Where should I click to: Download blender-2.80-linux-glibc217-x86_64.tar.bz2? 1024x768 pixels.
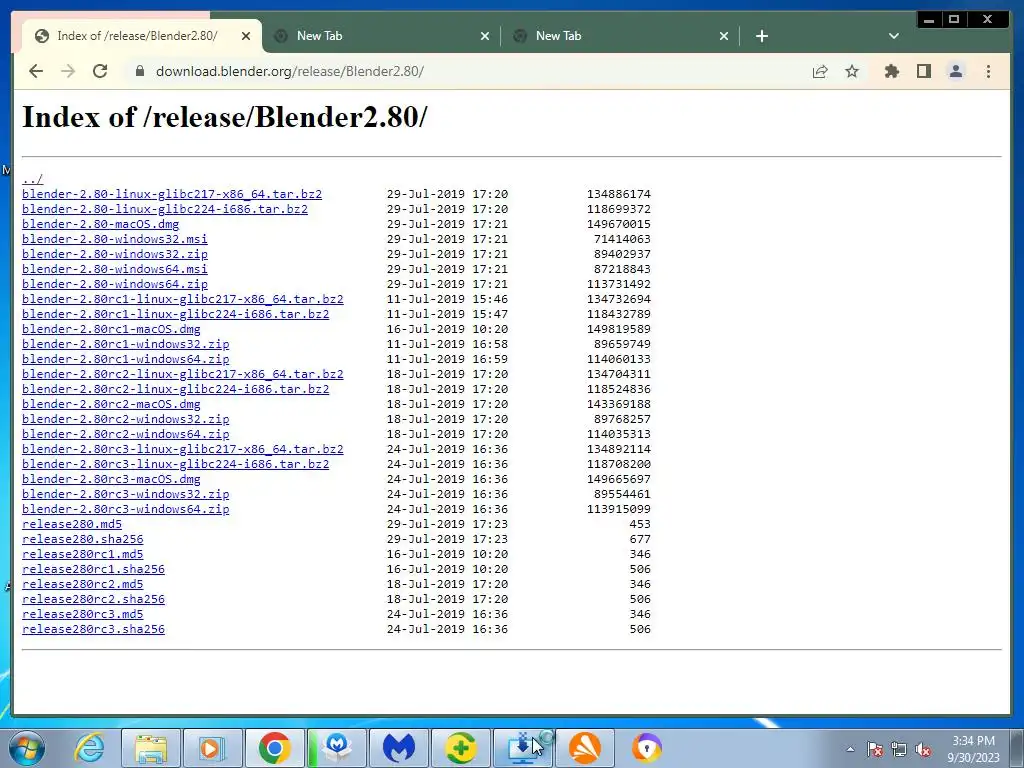pyautogui.click(x=172, y=194)
